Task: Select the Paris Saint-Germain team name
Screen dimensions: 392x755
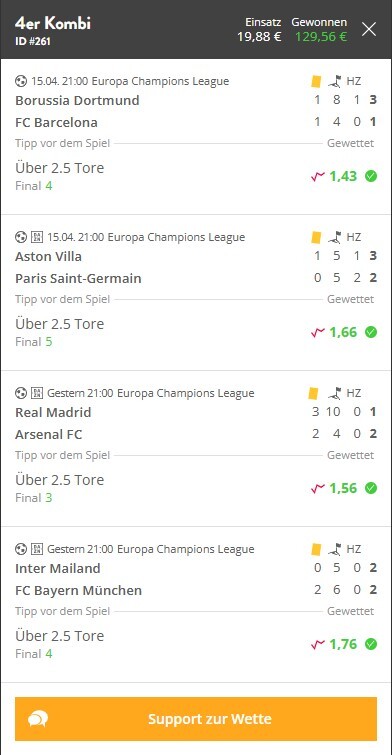Action: pyautogui.click(x=78, y=278)
